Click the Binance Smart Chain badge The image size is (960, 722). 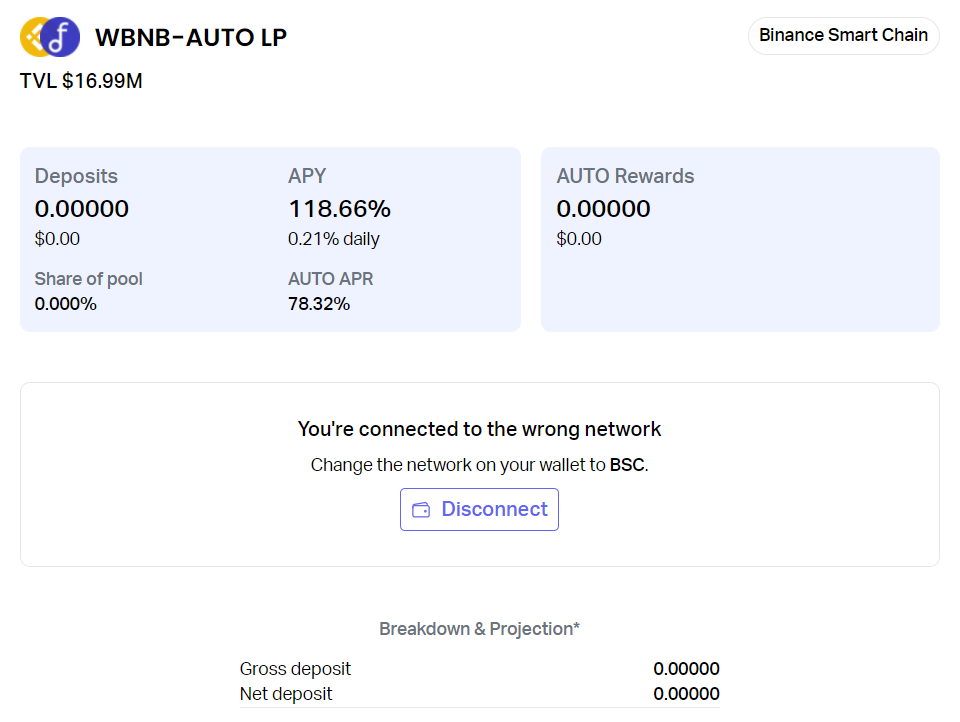tap(843, 36)
